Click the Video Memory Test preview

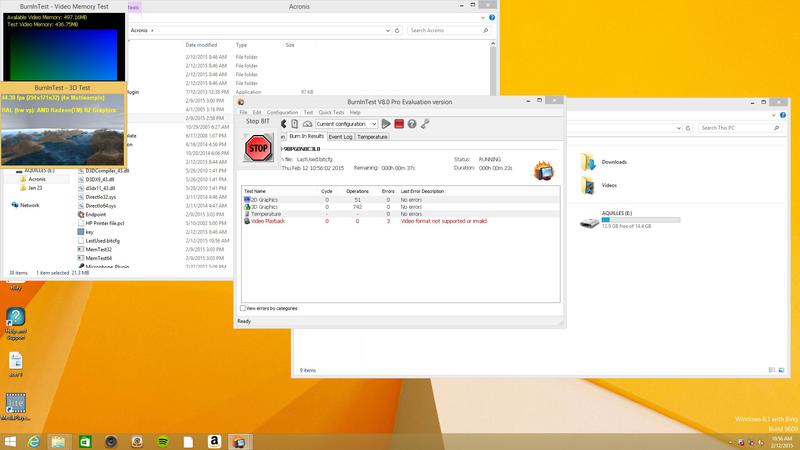(64, 47)
